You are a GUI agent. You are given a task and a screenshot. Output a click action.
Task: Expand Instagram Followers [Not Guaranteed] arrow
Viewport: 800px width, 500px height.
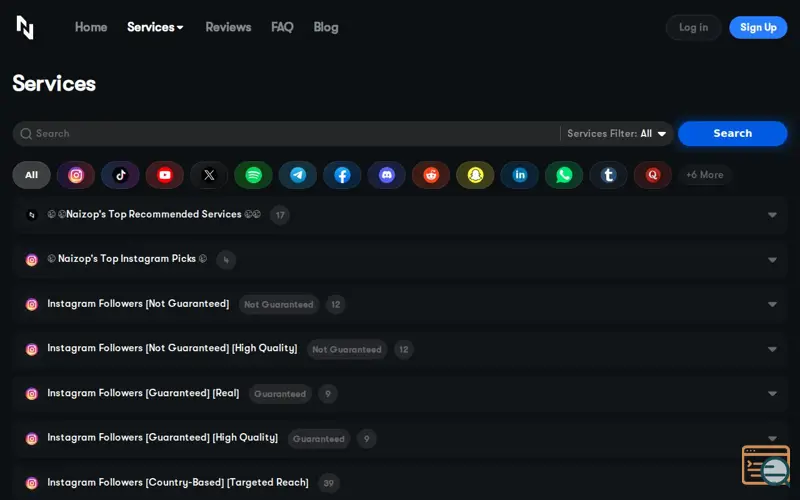tap(772, 305)
